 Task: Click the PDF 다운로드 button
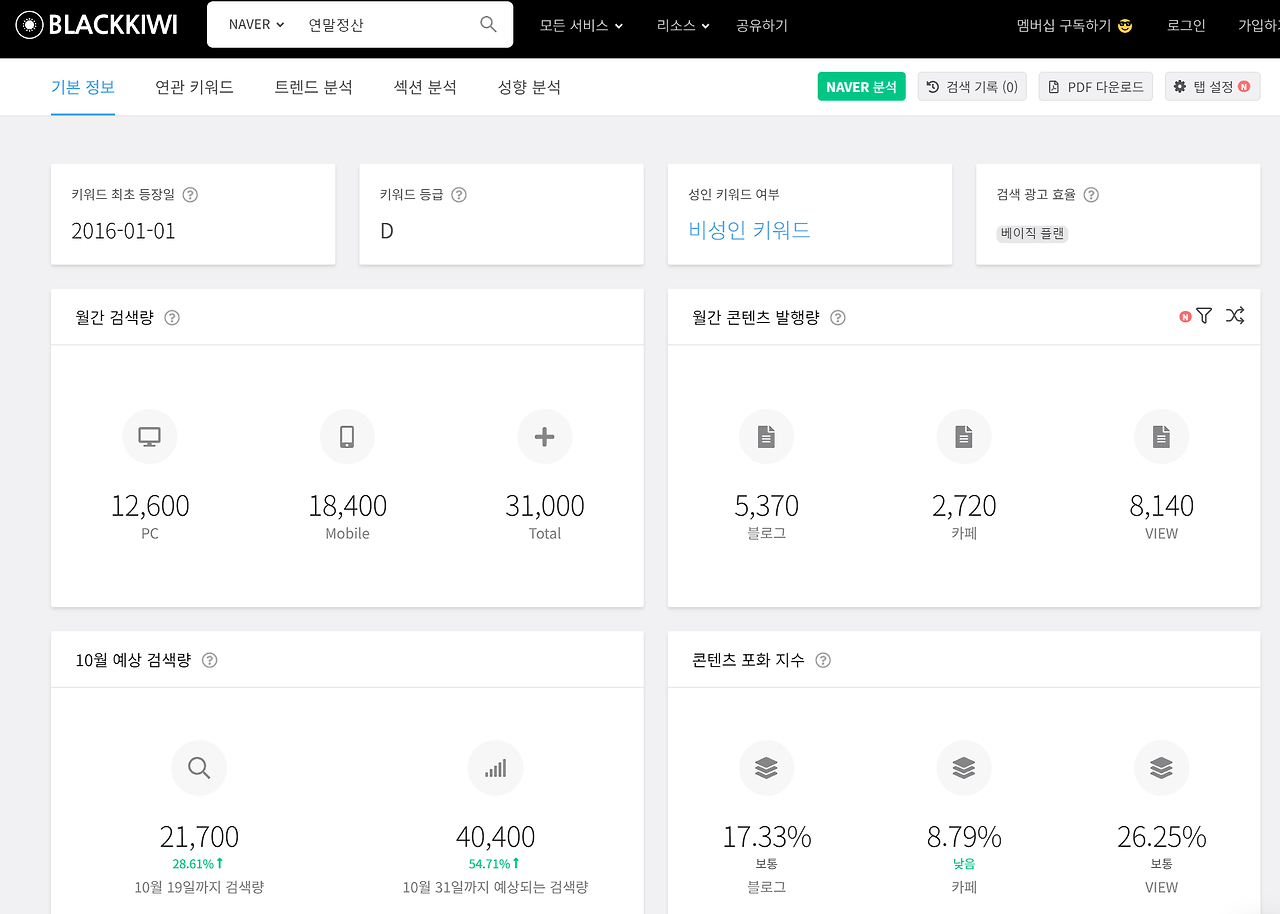(1096, 87)
